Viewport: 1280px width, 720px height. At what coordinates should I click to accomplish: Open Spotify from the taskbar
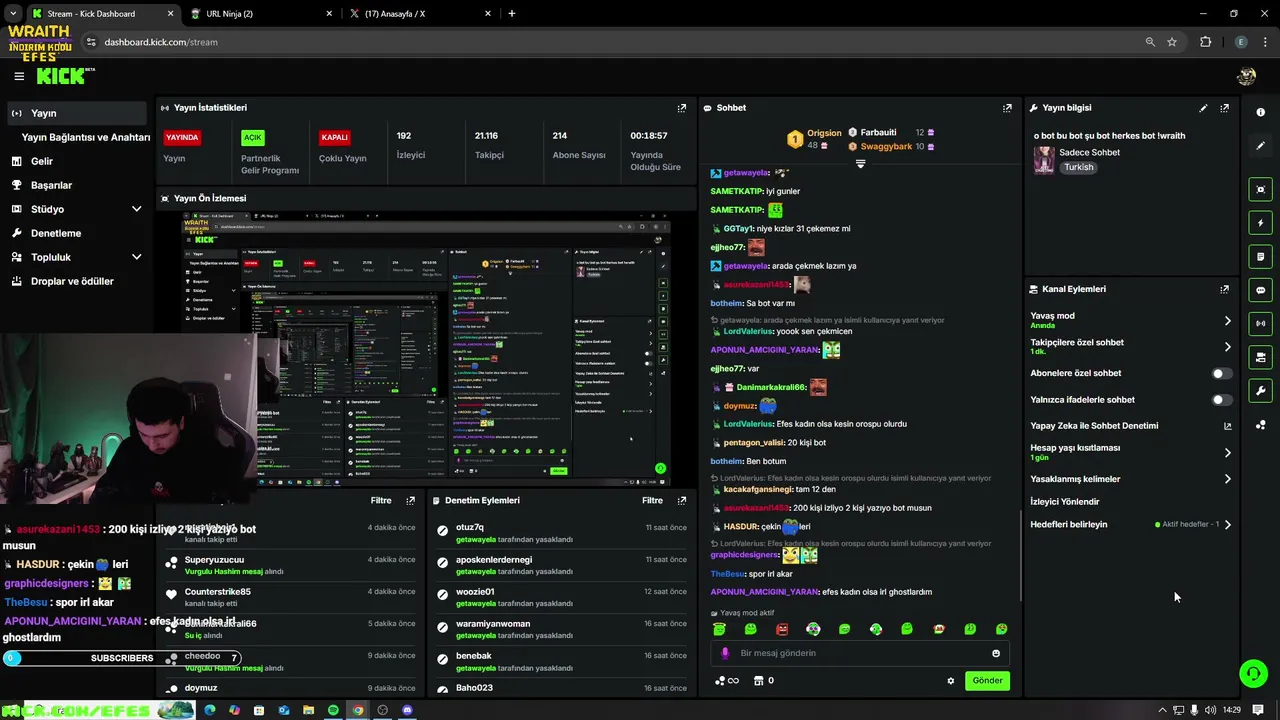pyautogui.click(x=333, y=710)
